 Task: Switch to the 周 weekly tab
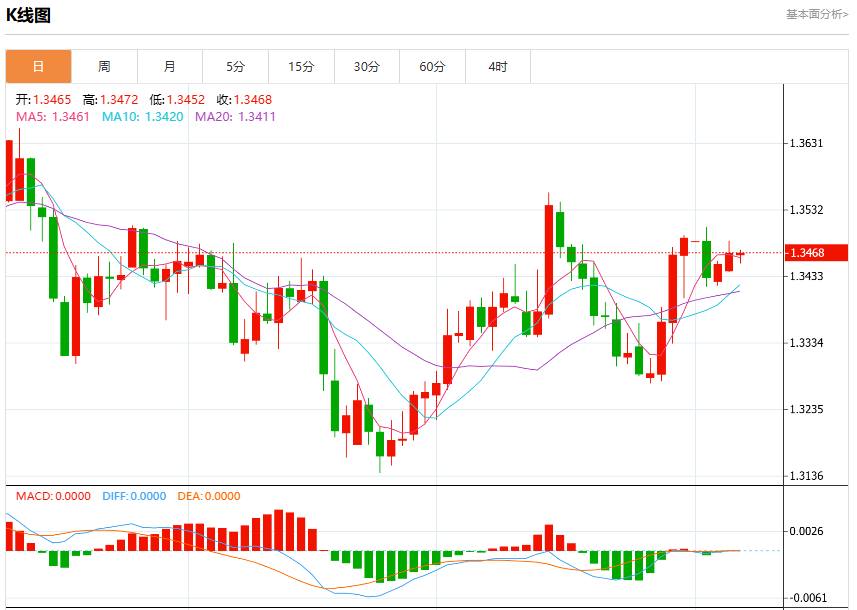pyautogui.click(x=104, y=67)
